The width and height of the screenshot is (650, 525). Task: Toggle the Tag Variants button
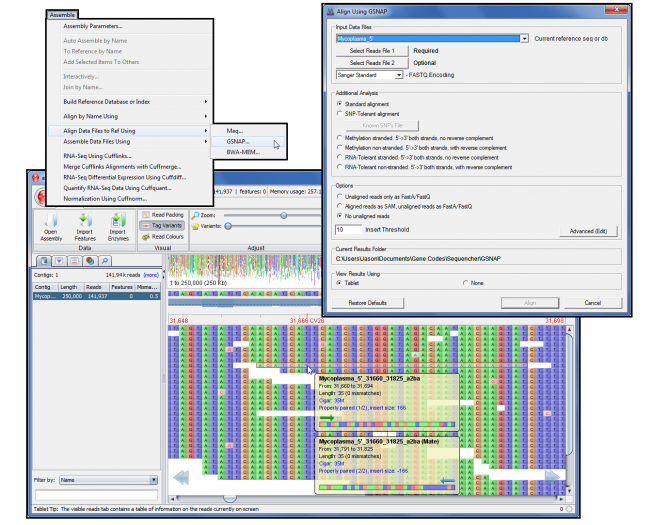coord(163,226)
